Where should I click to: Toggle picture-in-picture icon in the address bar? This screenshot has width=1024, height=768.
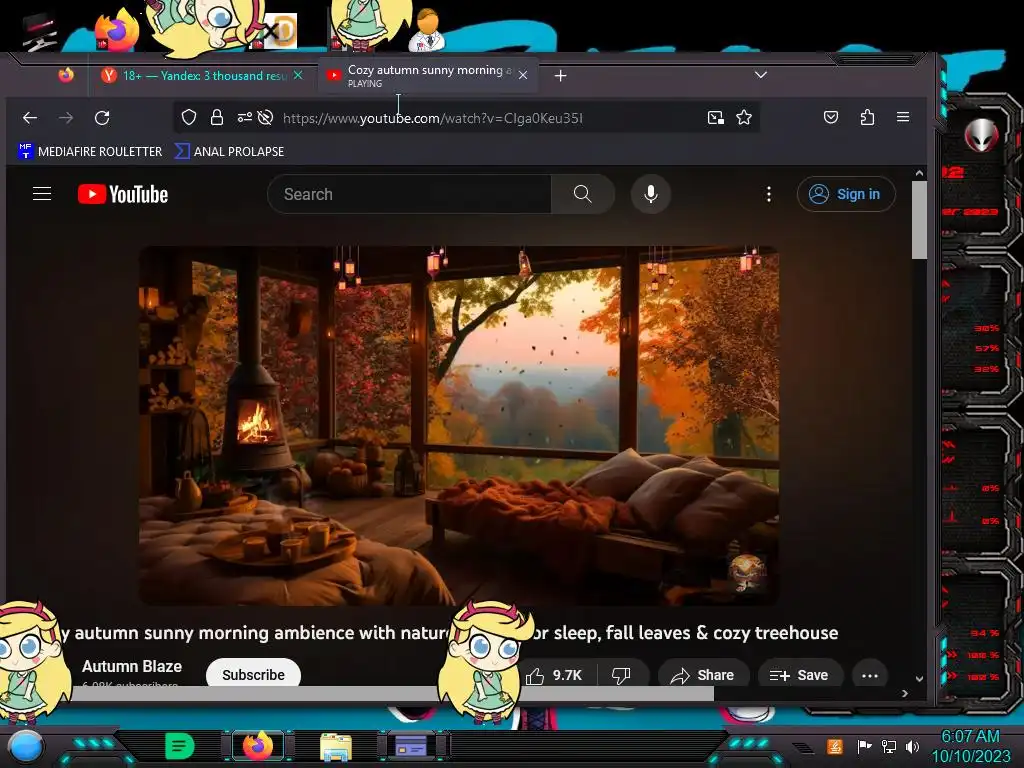pyautogui.click(x=716, y=118)
